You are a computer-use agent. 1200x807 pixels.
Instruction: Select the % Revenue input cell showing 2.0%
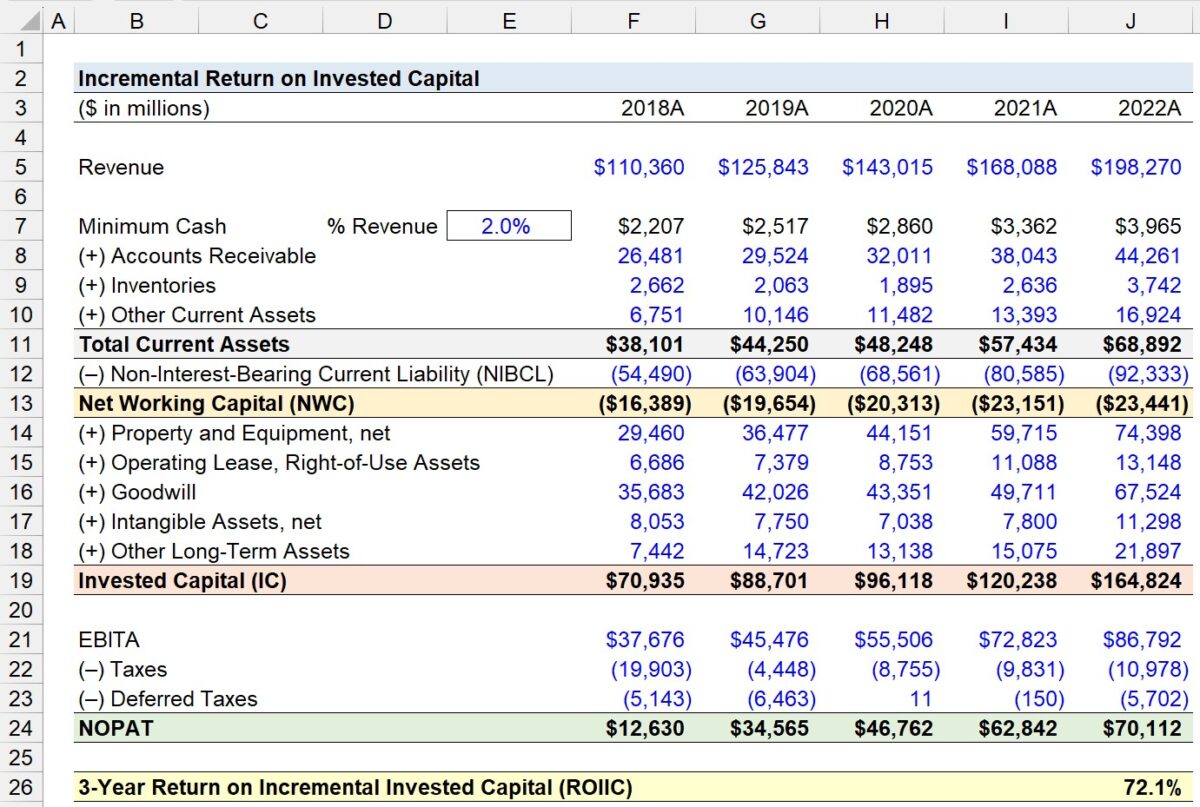click(x=509, y=226)
